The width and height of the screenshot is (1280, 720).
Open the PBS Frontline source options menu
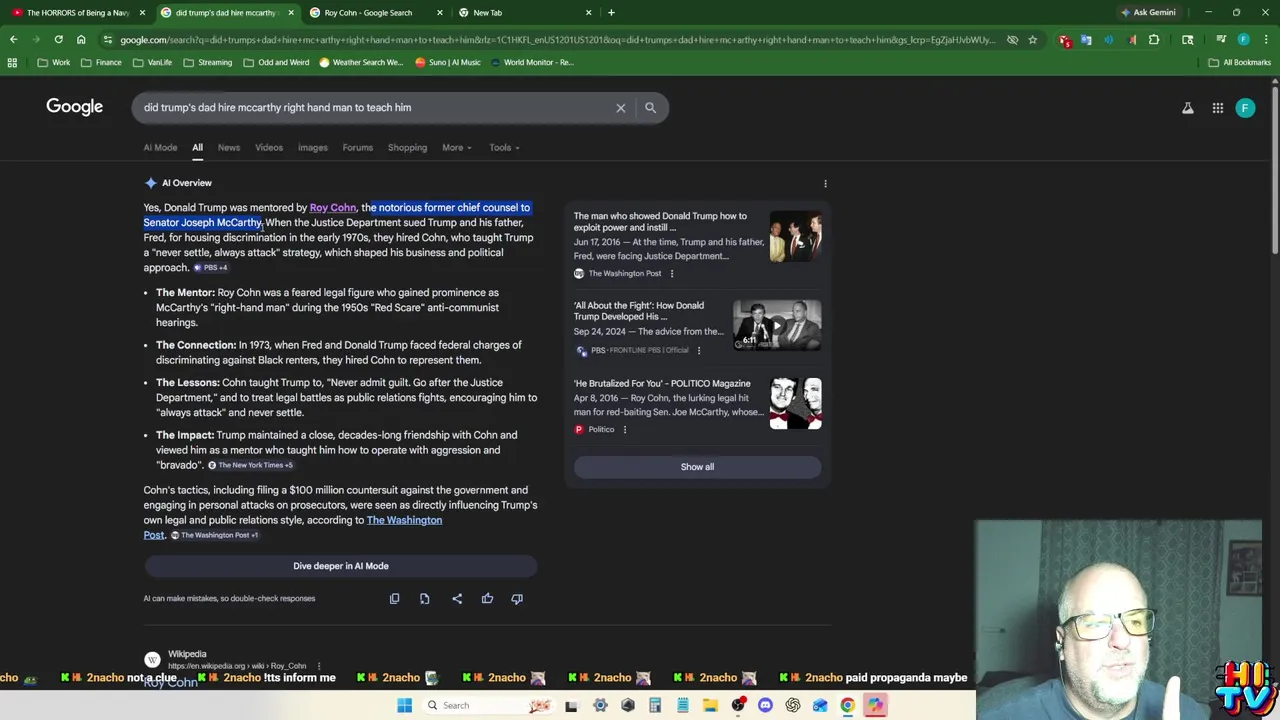698,350
